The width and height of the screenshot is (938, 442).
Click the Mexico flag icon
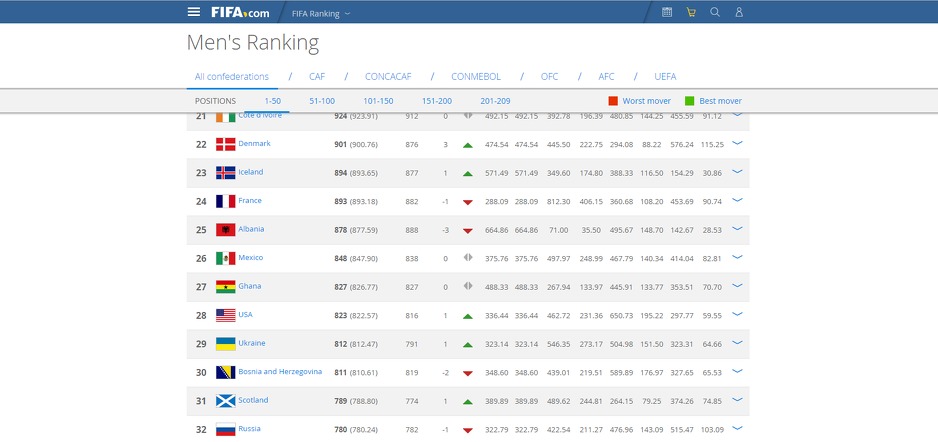pos(226,258)
